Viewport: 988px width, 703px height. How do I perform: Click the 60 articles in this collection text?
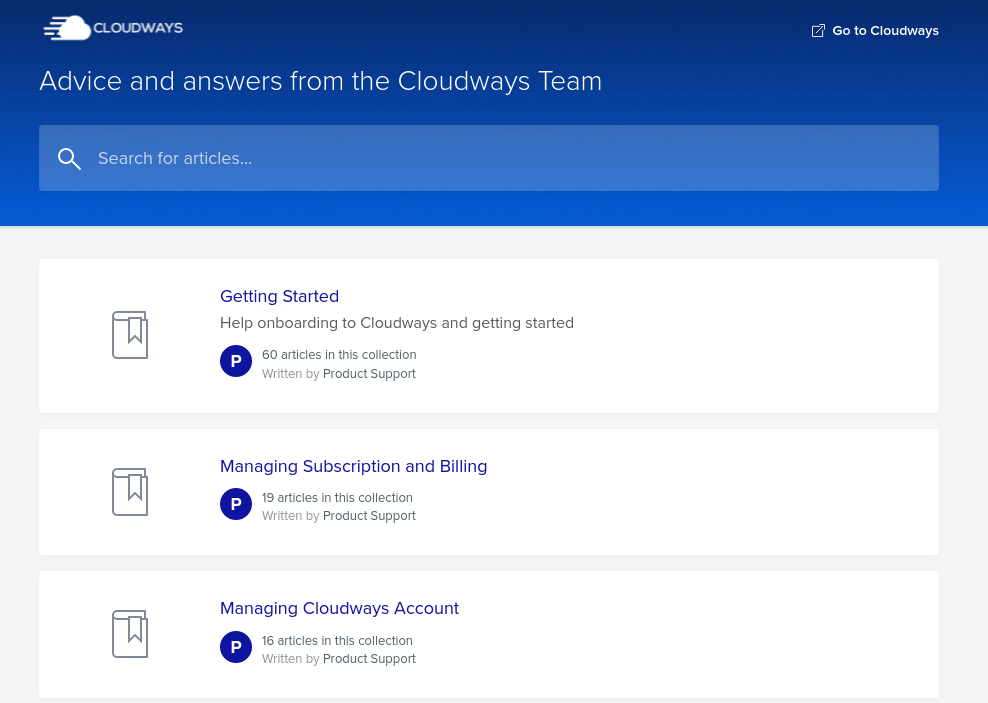coord(339,355)
